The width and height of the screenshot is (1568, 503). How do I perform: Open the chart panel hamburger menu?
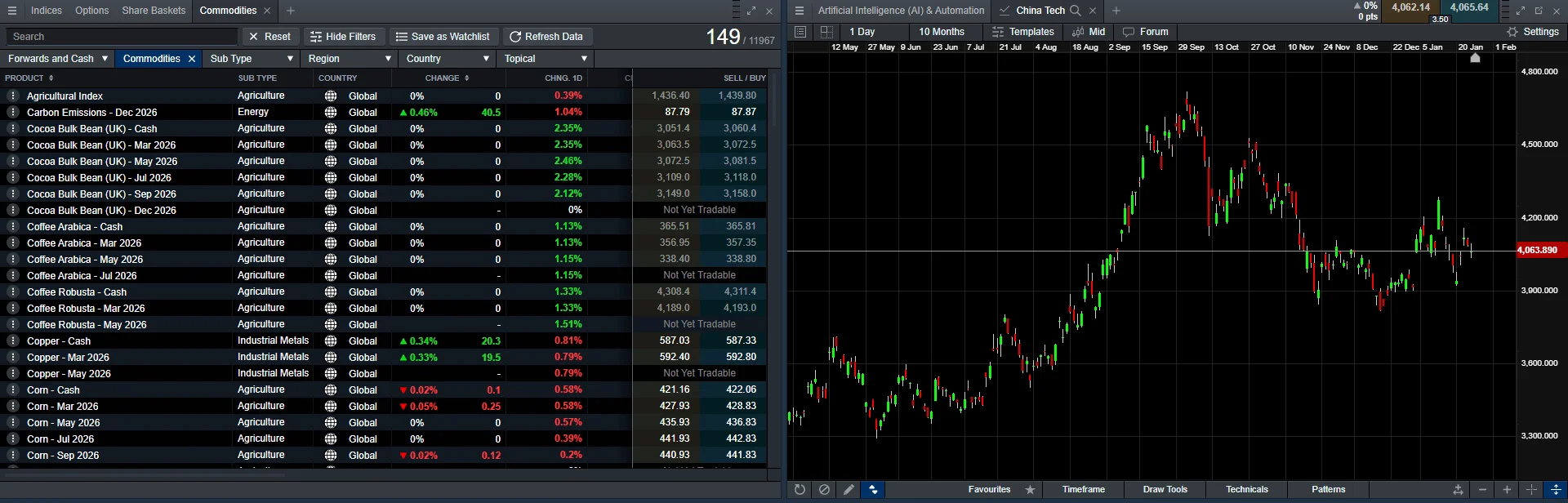tap(800, 11)
